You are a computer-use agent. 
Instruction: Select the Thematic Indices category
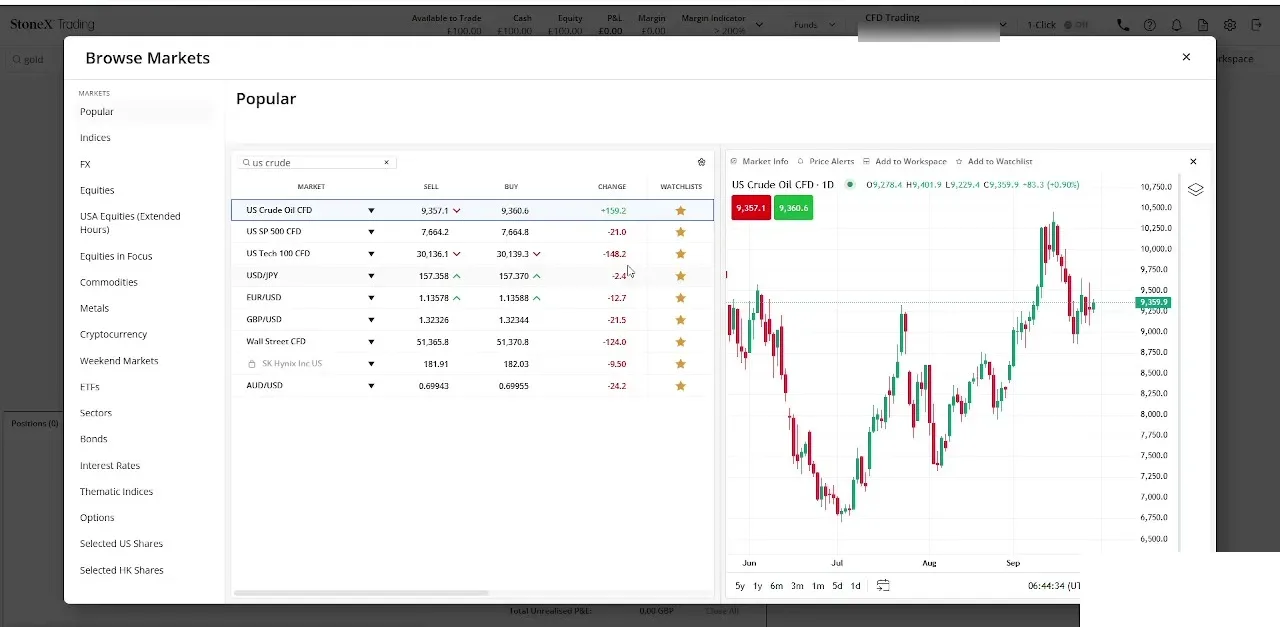[116, 492]
